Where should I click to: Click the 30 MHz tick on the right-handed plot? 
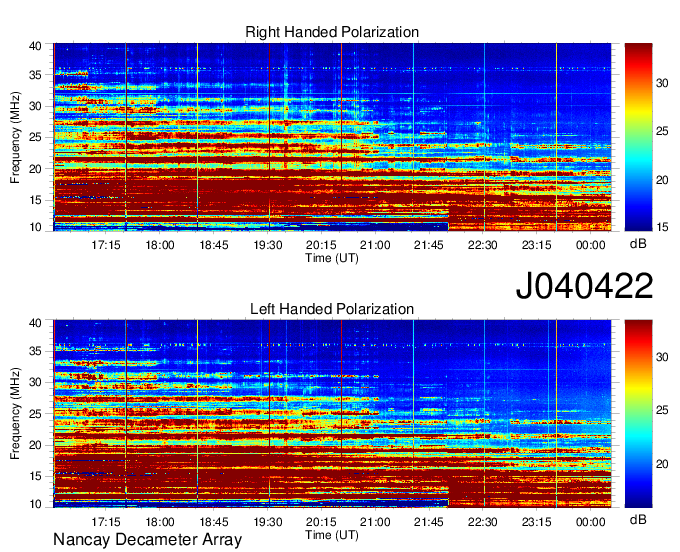point(35,106)
